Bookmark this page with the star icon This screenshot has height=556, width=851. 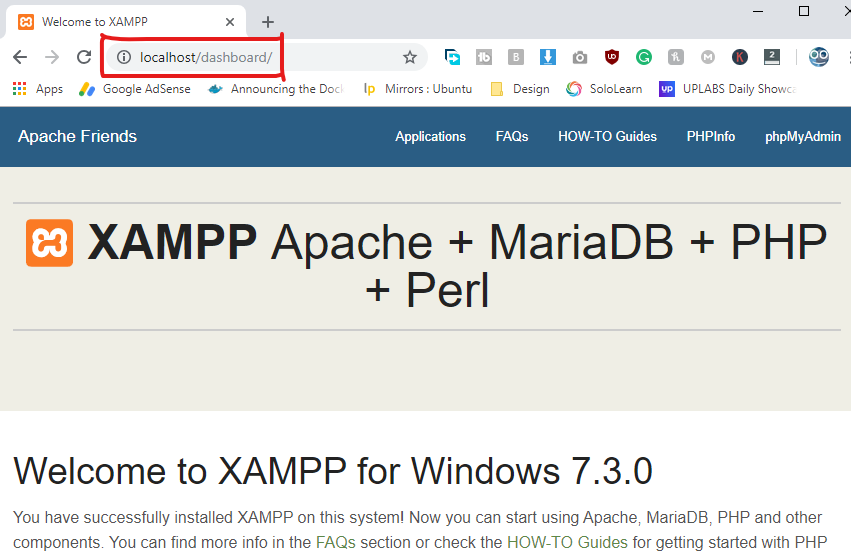pyautogui.click(x=410, y=57)
